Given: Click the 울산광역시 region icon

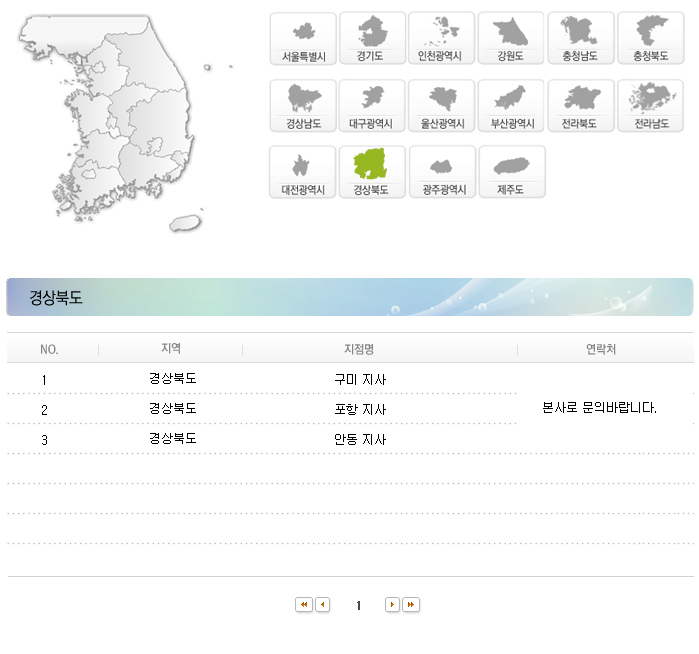Looking at the screenshot, I should [442, 106].
